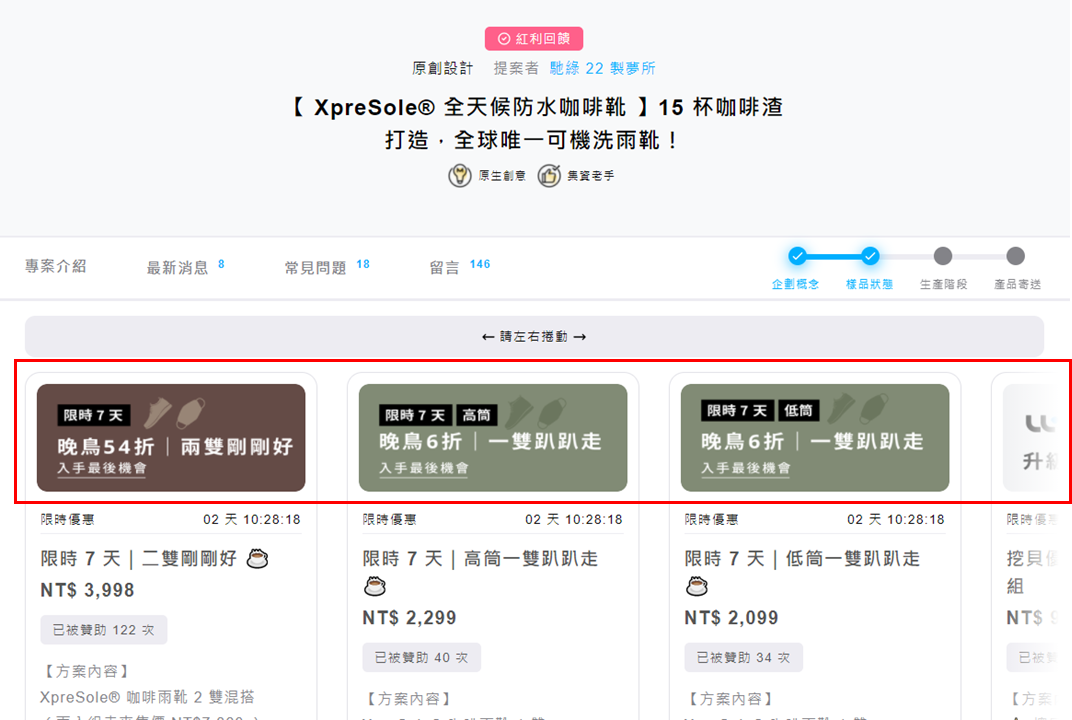
Task: Click the 生產階段 progress step dot
Action: coord(943,256)
